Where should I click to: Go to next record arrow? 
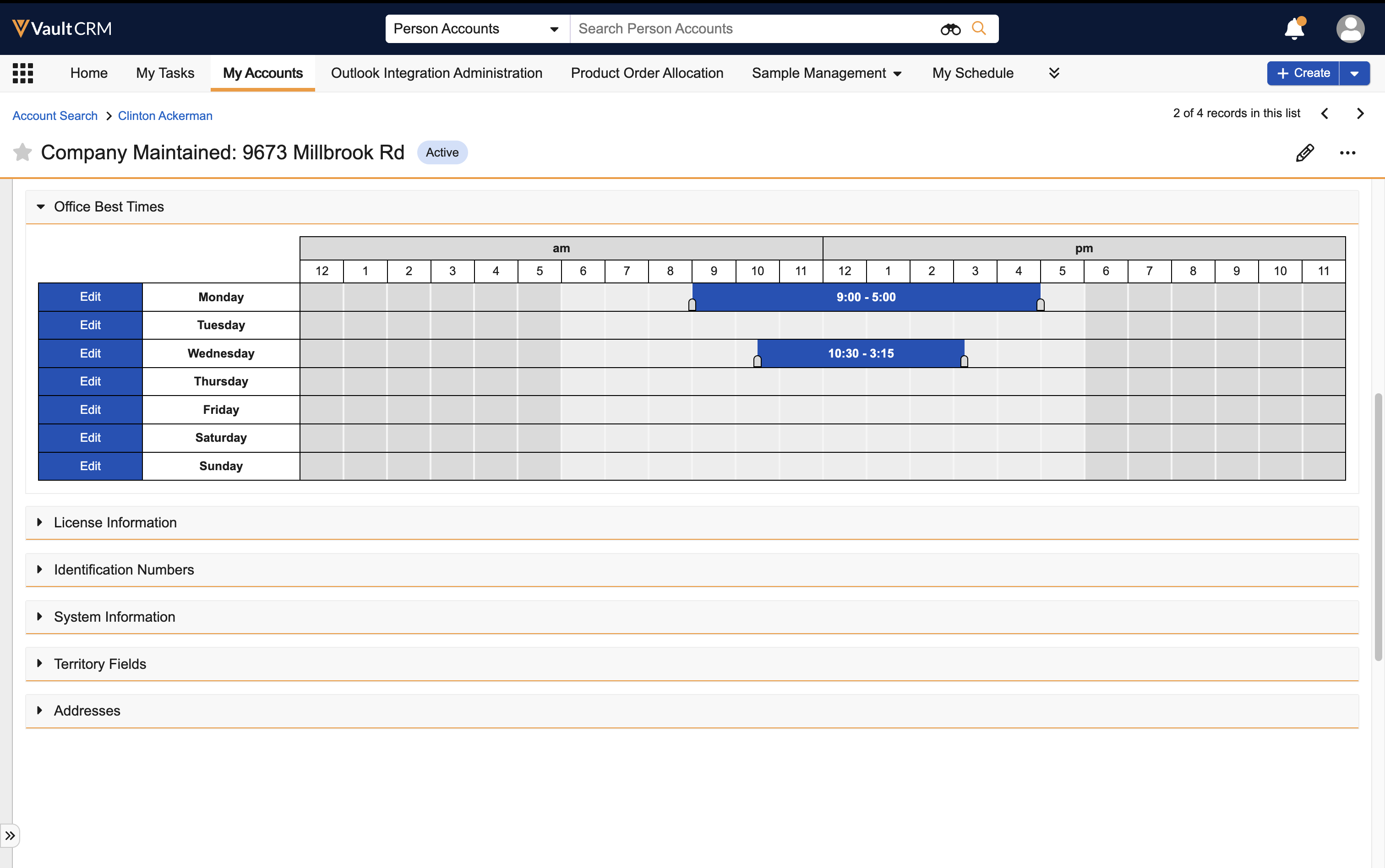click(x=1360, y=114)
